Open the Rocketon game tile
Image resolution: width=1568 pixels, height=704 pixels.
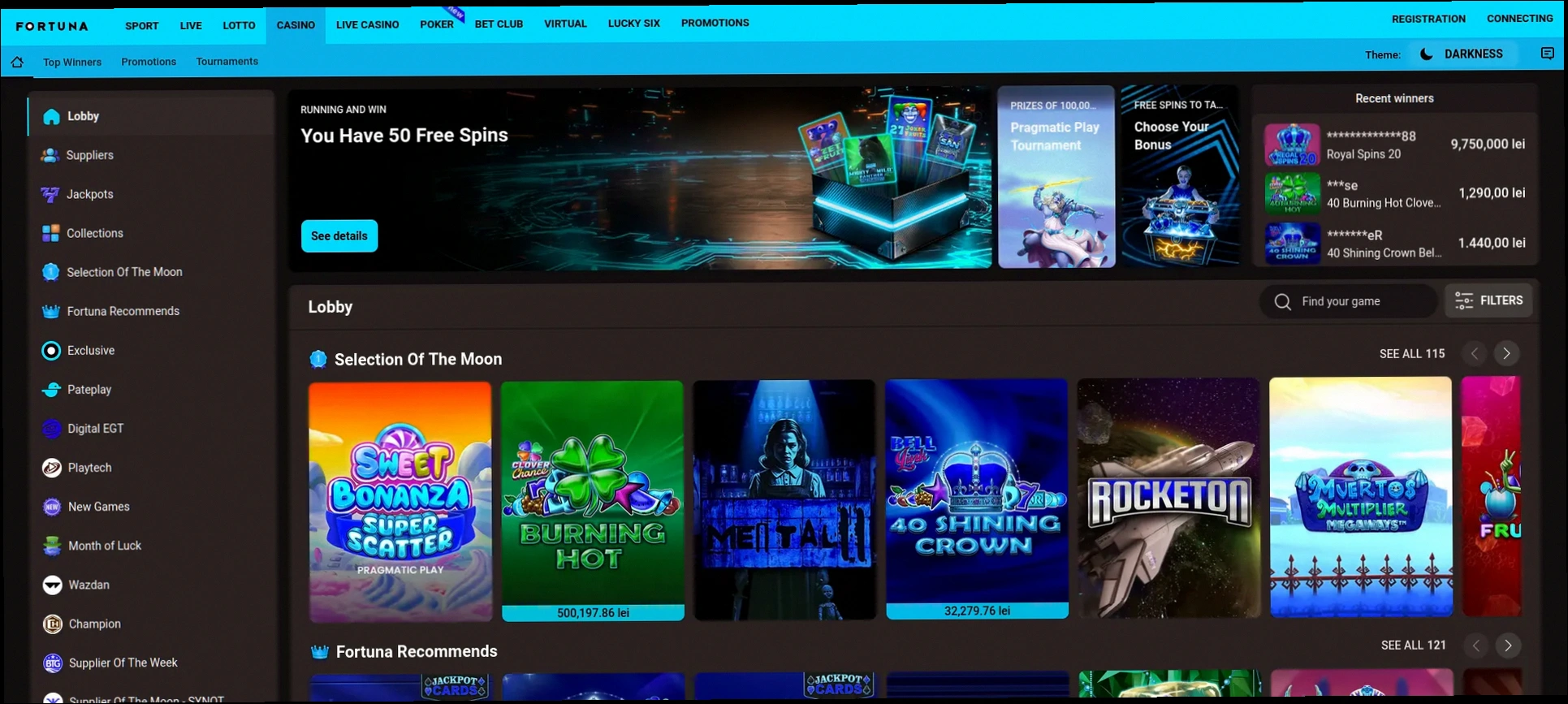1168,498
